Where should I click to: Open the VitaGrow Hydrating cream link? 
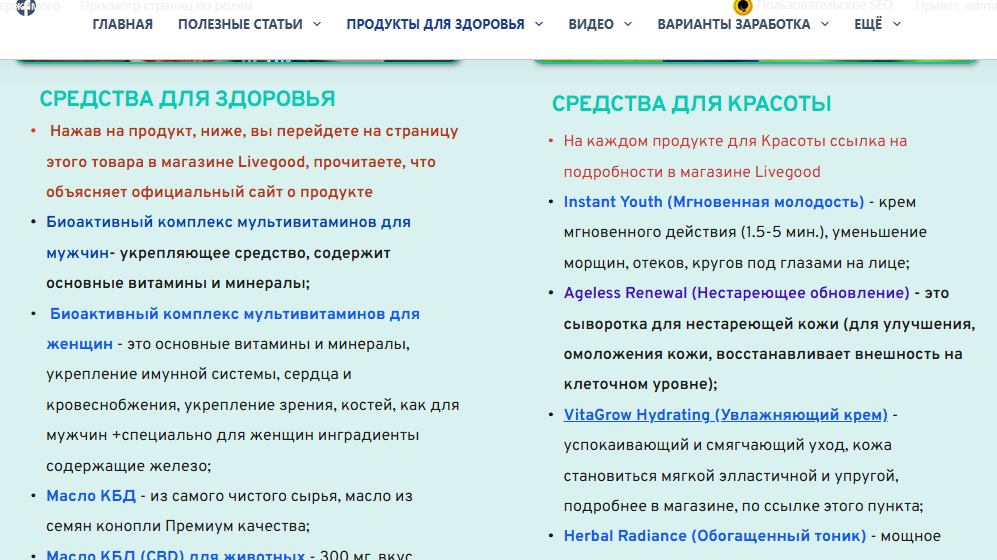click(x=725, y=415)
